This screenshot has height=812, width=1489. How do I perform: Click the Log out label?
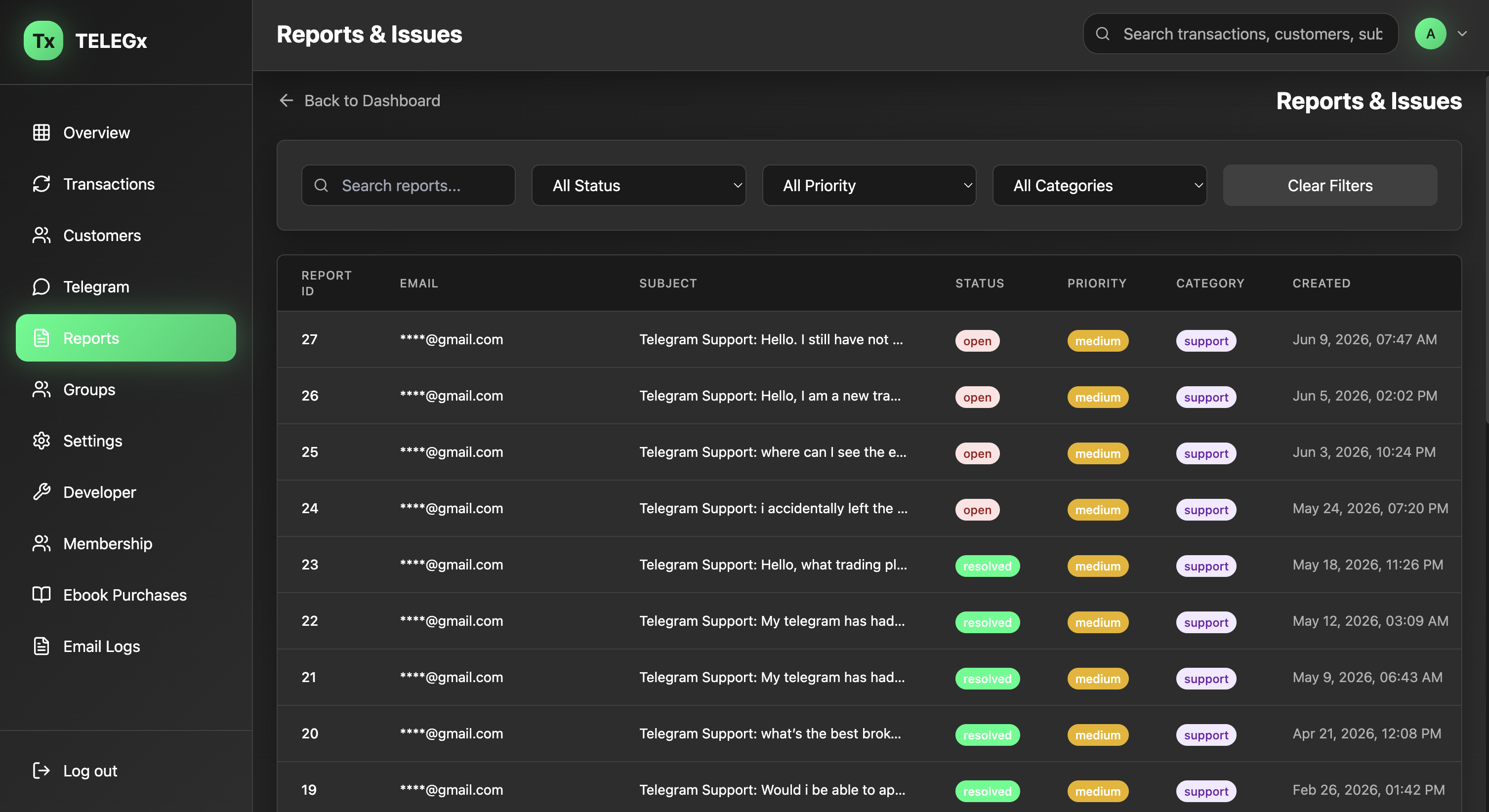click(90, 771)
